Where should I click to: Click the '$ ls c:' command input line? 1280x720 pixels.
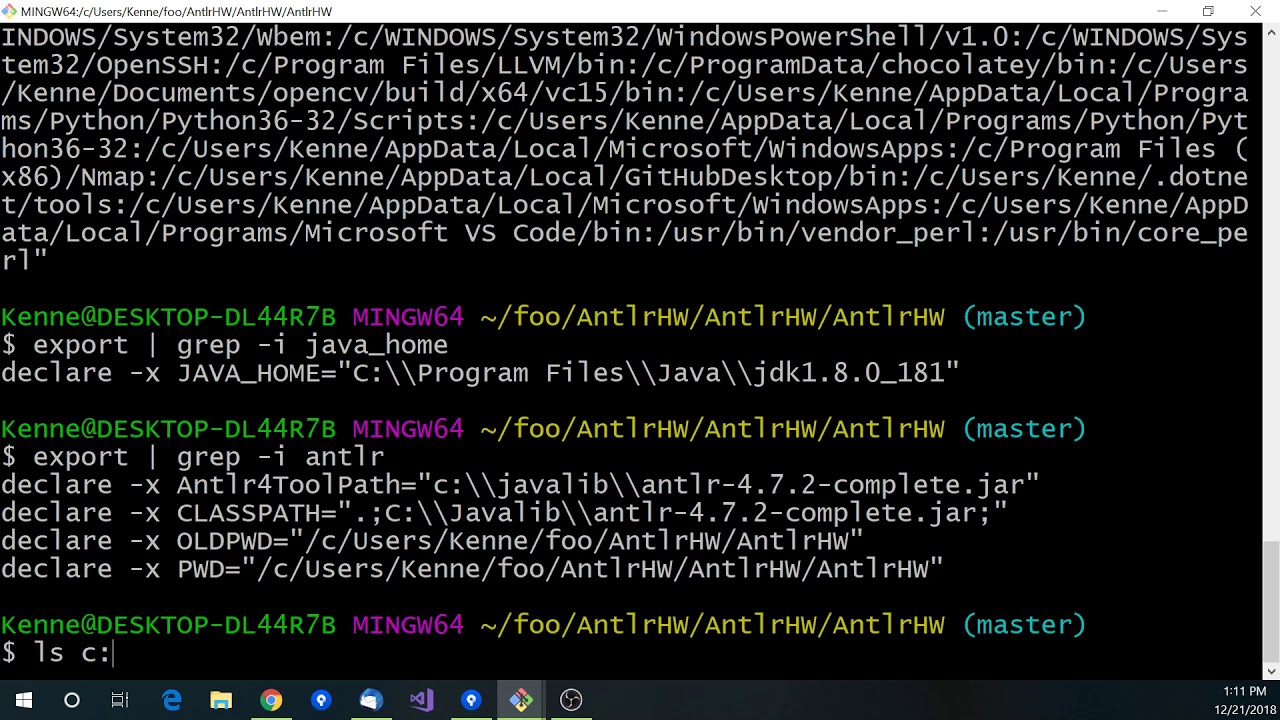58,653
